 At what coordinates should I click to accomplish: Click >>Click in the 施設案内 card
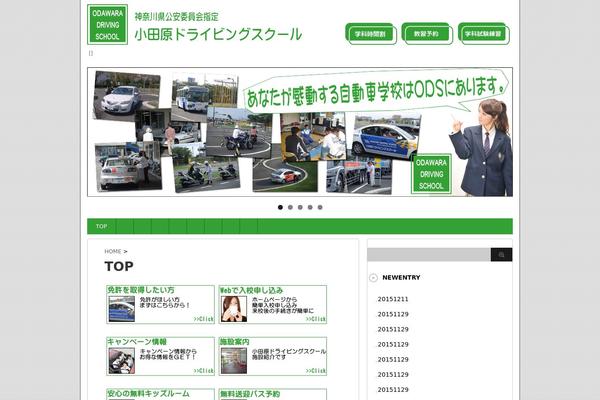[316, 371]
